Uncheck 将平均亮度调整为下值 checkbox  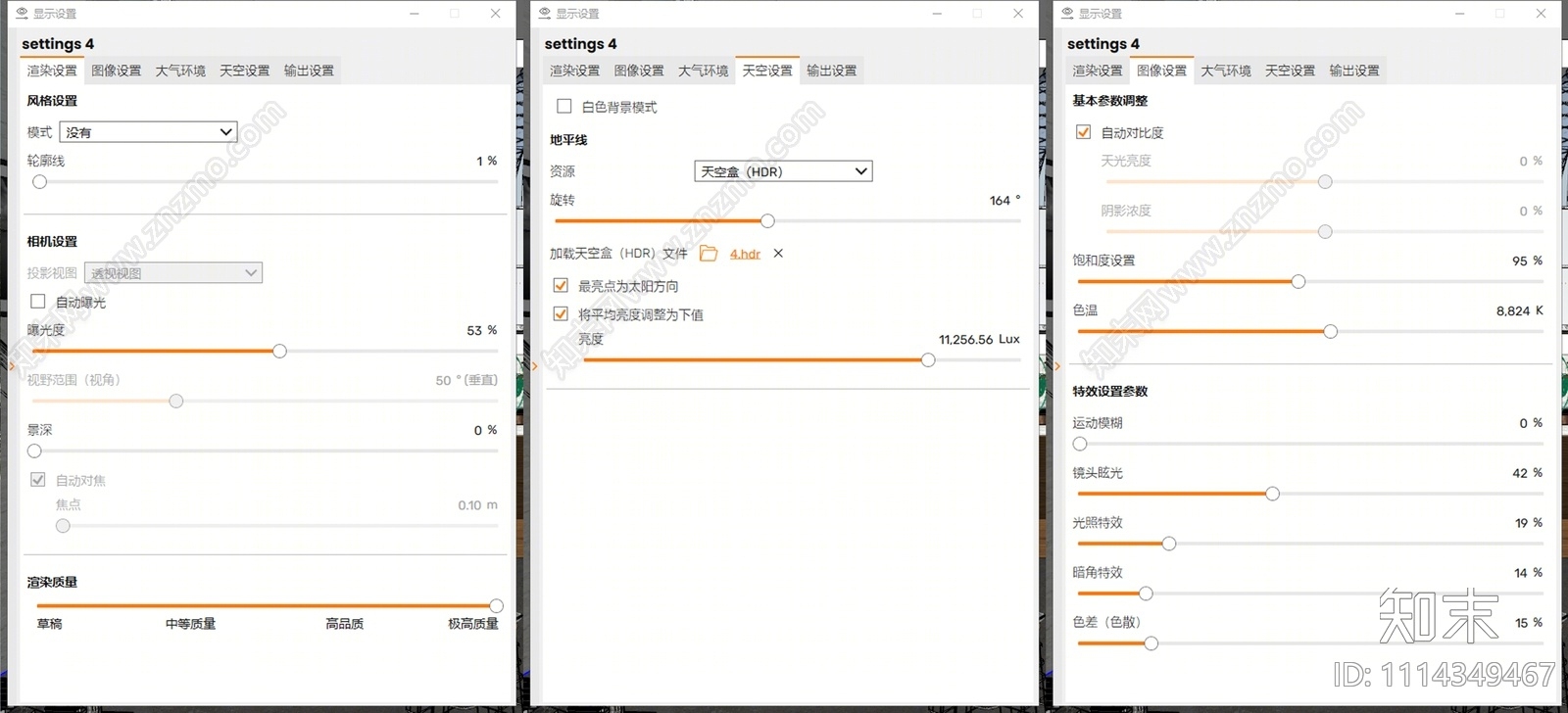561,314
